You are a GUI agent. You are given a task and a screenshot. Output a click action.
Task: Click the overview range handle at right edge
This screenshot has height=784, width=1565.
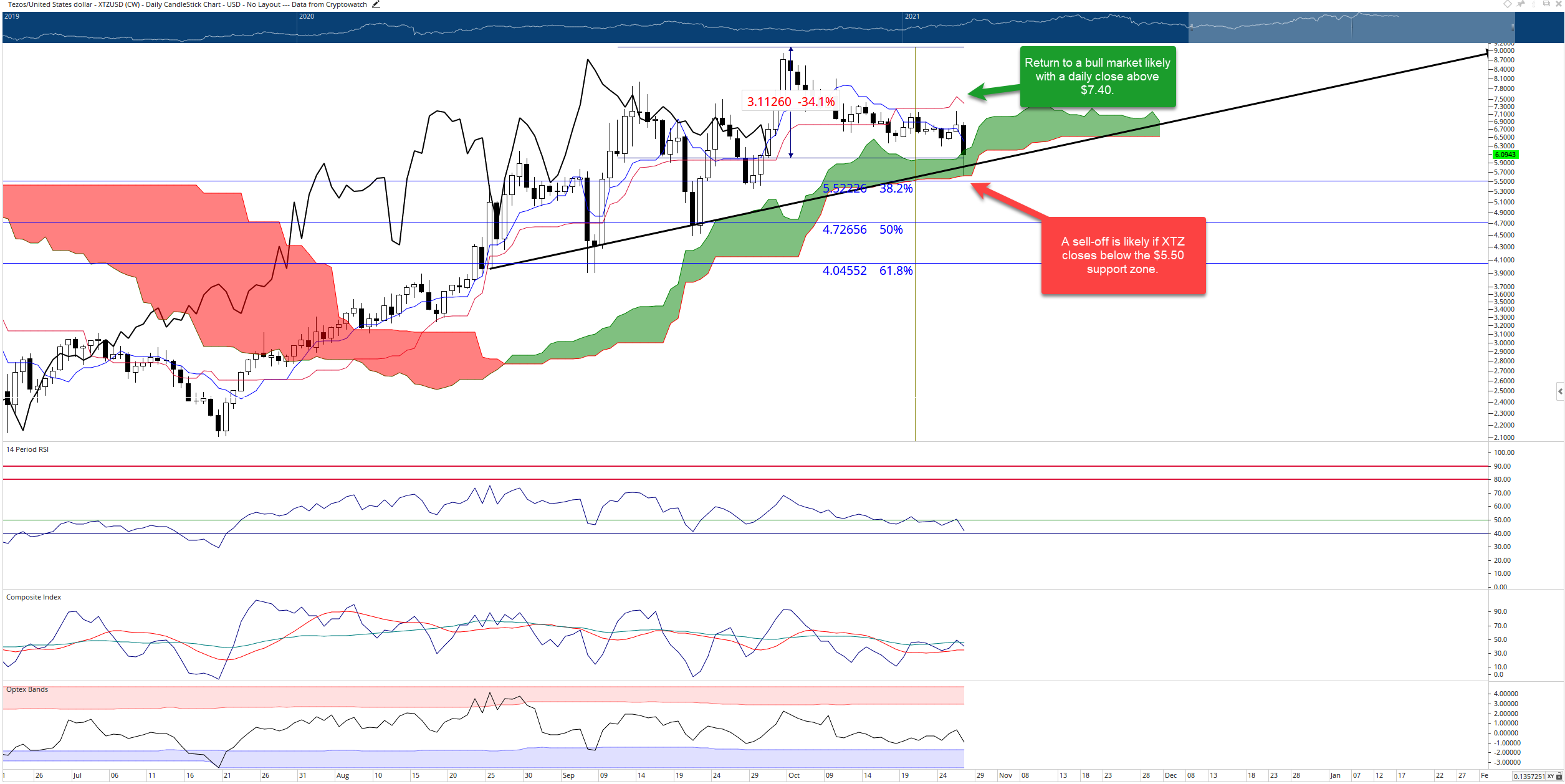(1512, 27)
